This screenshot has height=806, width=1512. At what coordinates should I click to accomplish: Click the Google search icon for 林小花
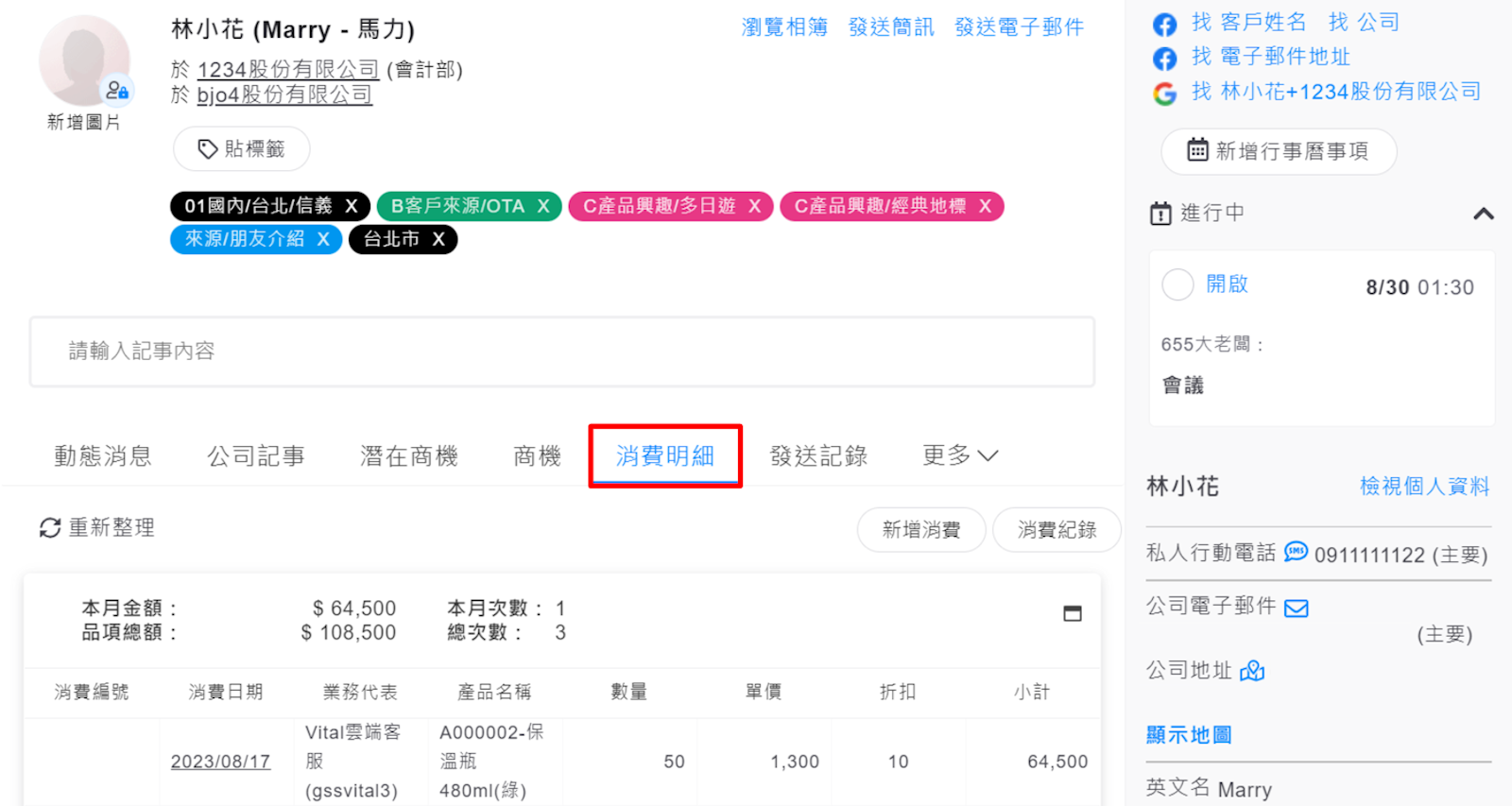tap(1164, 94)
